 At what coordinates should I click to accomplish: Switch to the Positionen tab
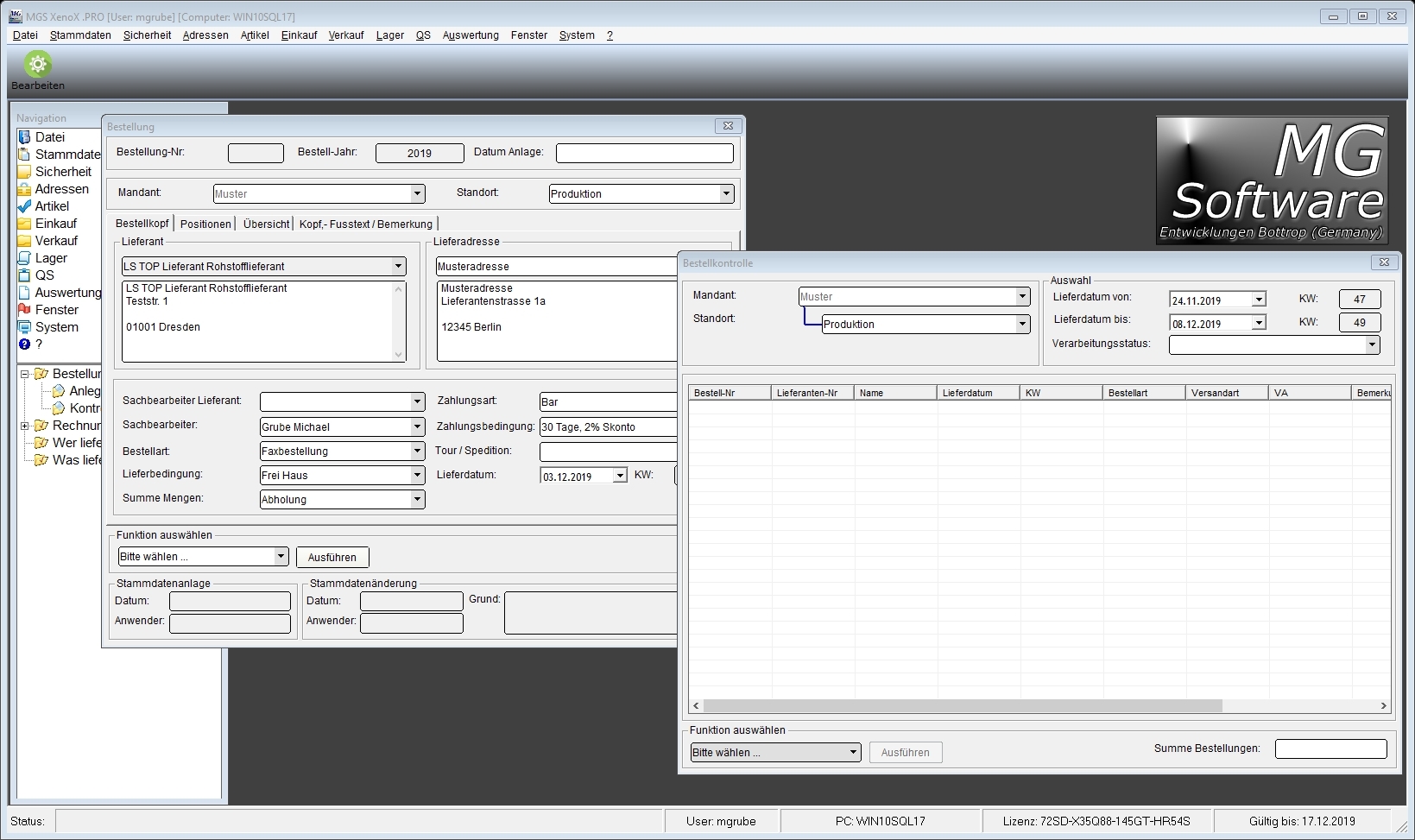point(205,224)
